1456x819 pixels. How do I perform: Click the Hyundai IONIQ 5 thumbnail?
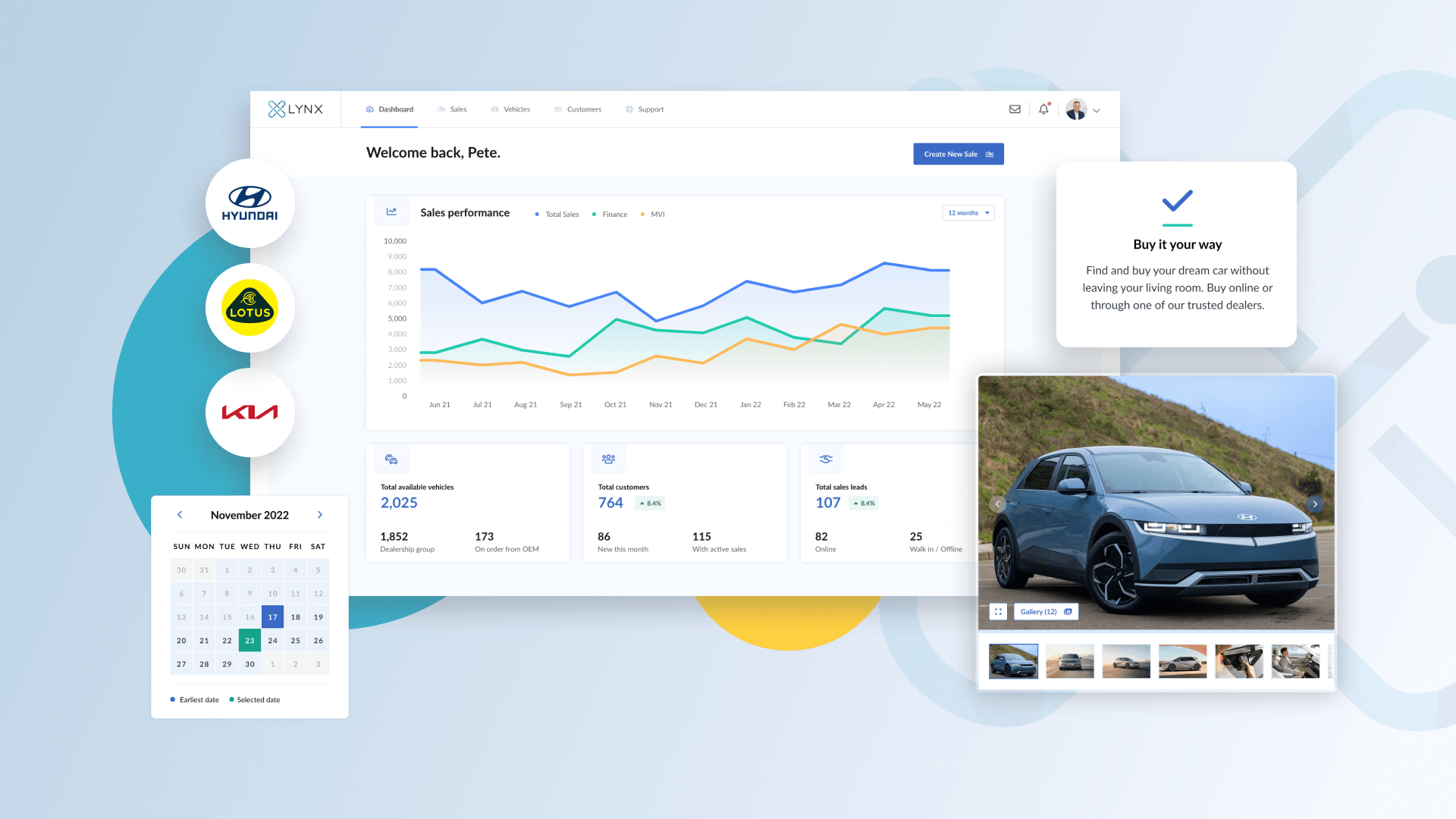pyautogui.click(x=1012, y=661)
